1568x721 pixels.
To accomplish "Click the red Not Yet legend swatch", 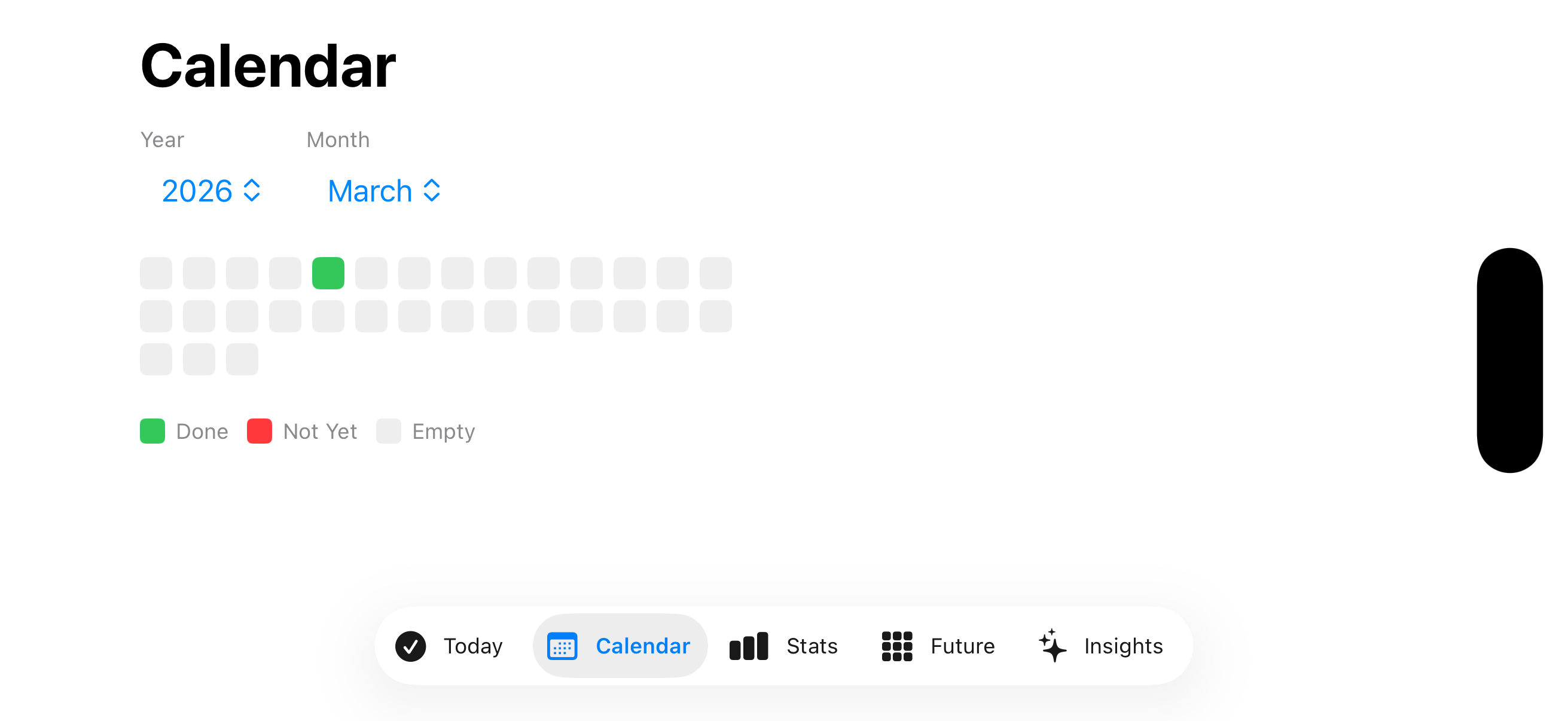I will click(260, 431).
